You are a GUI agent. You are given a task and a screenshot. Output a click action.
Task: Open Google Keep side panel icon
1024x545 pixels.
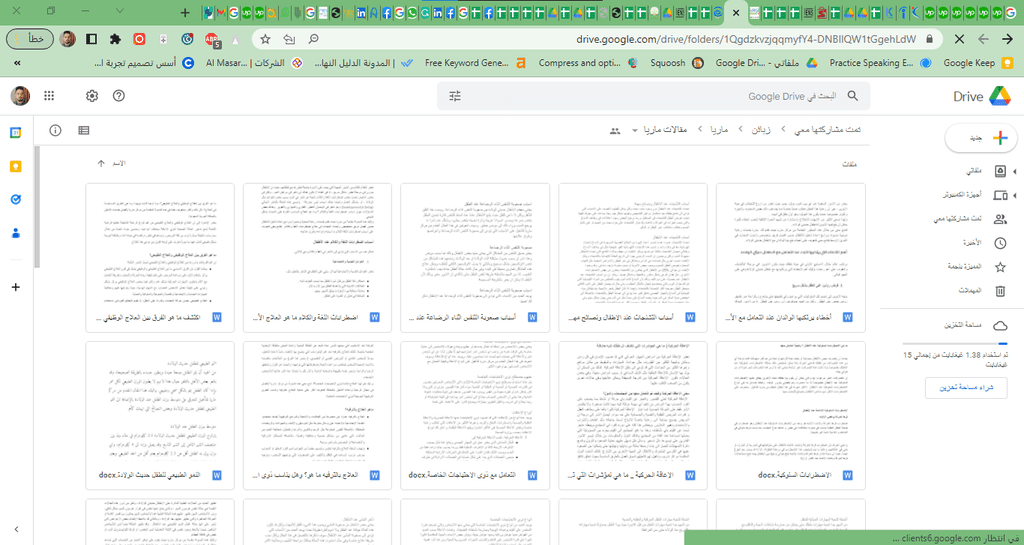(x=16, y=166)
